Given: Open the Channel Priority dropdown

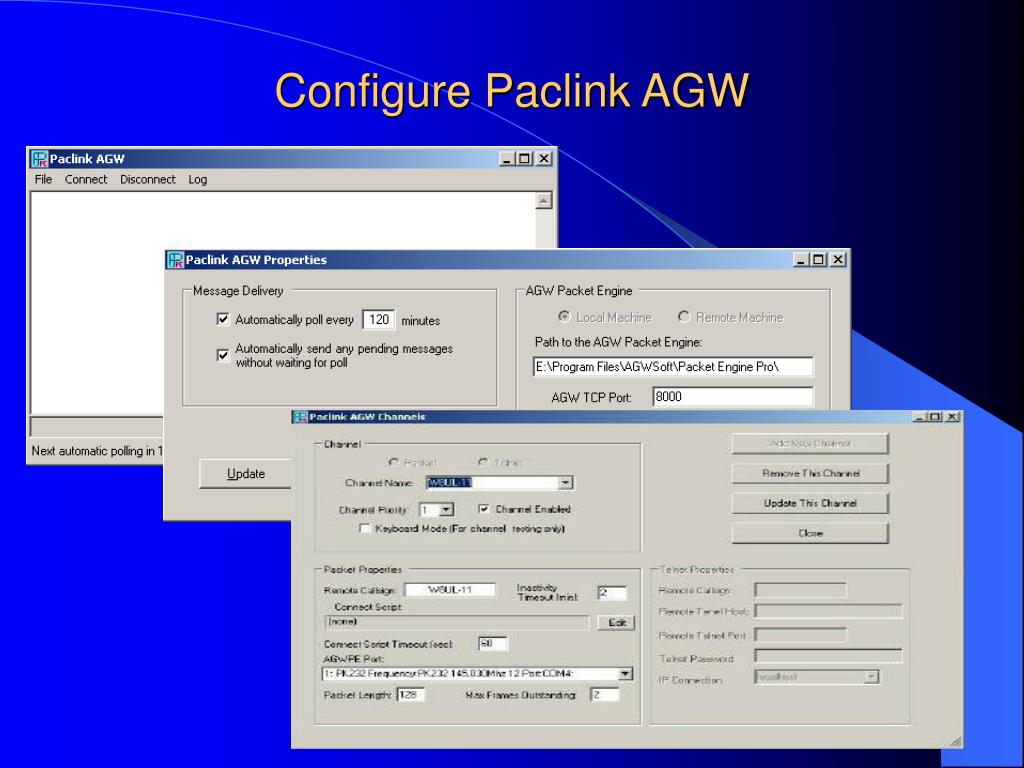Looking at the screenshot, I should [x=447, y=509].
